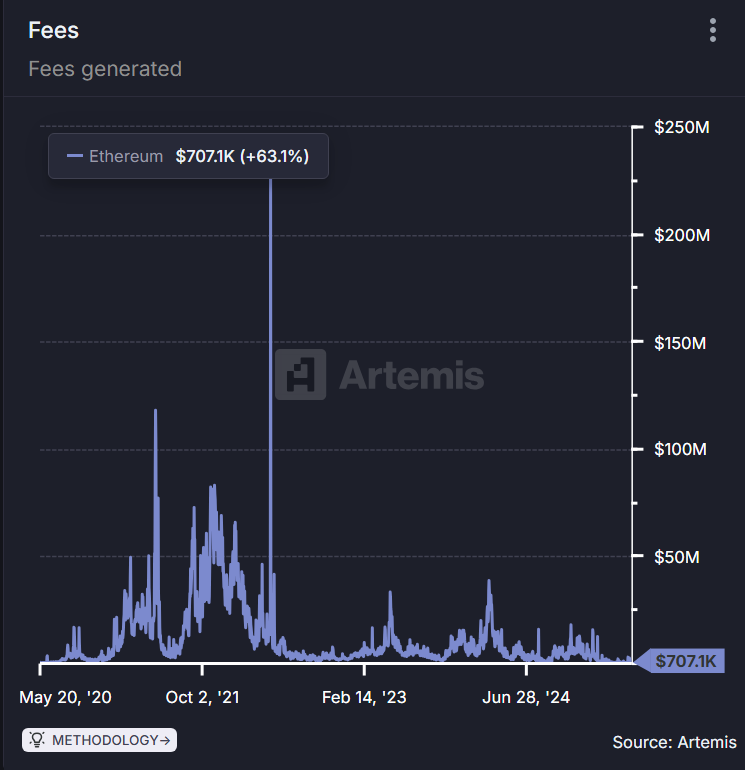Click the $250M y-axis label
Screen dimensions: 745x770
pos(682,127)
